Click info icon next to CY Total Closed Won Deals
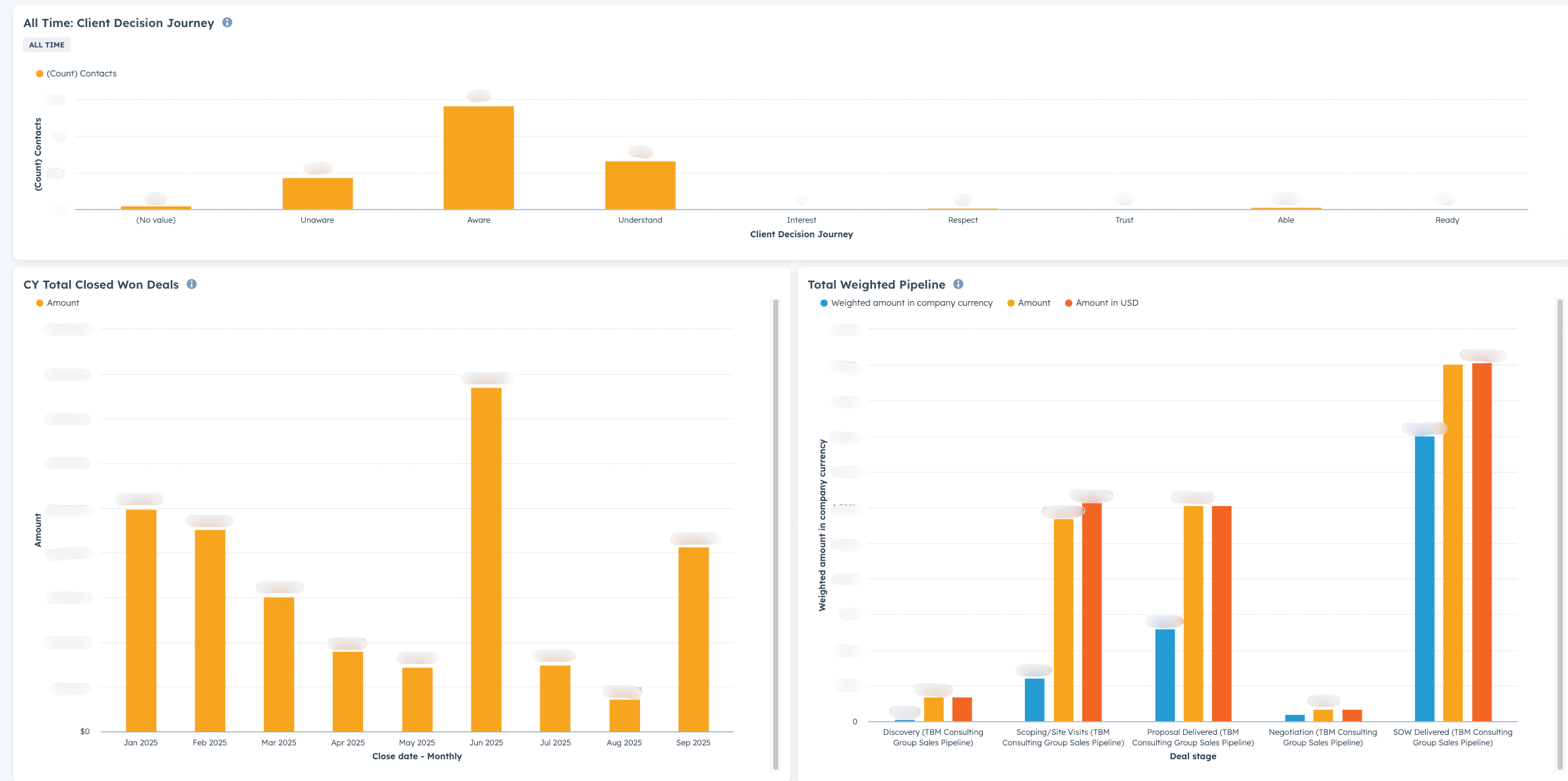Image resolution: width=1568 pixels, height=781 pixels. pos(192,284)
